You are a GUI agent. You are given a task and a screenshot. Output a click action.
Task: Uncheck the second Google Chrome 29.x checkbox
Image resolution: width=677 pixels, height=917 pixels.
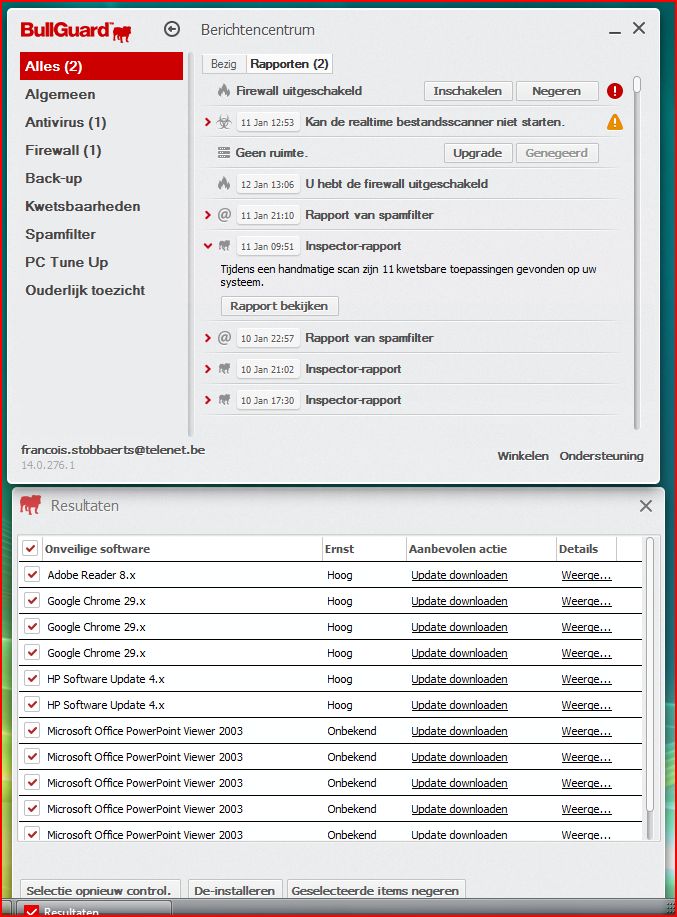tap(32, 626)
